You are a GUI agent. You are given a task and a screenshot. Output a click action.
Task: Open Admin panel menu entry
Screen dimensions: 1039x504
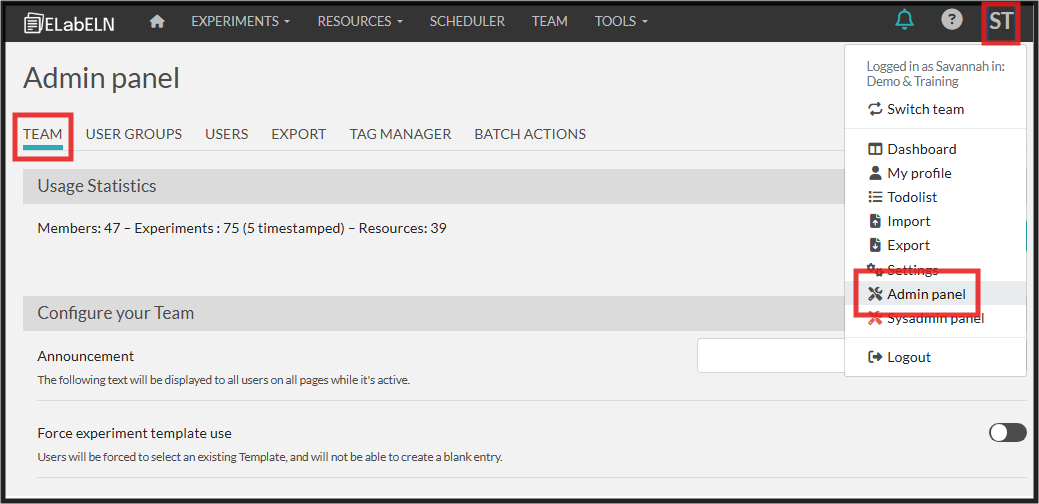click(x=925, y=294)
